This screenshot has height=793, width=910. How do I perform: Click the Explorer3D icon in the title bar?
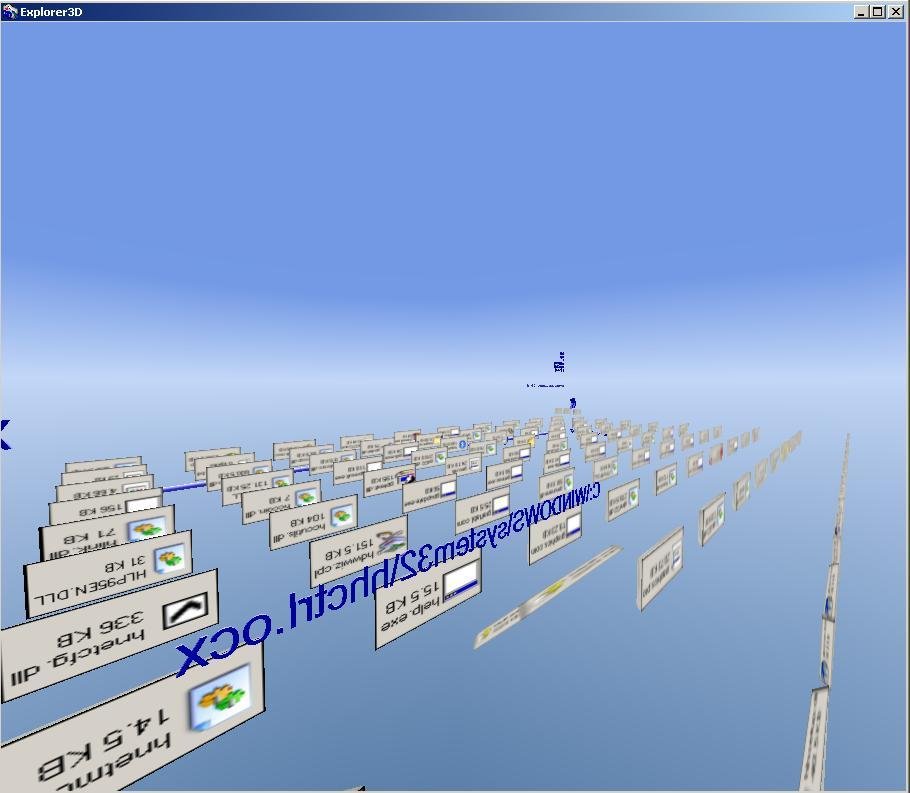[x=8, y=11]
